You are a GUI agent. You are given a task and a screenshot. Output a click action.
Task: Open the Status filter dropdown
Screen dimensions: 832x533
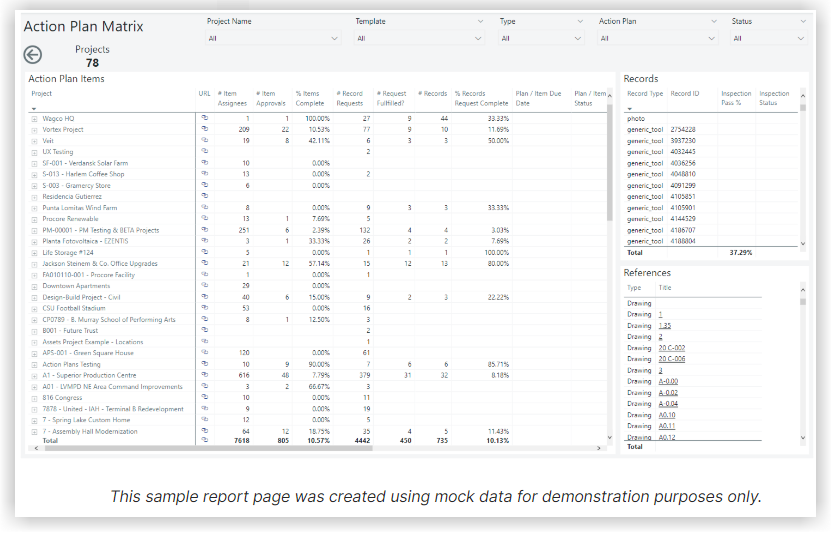click(x=769, y=38)
